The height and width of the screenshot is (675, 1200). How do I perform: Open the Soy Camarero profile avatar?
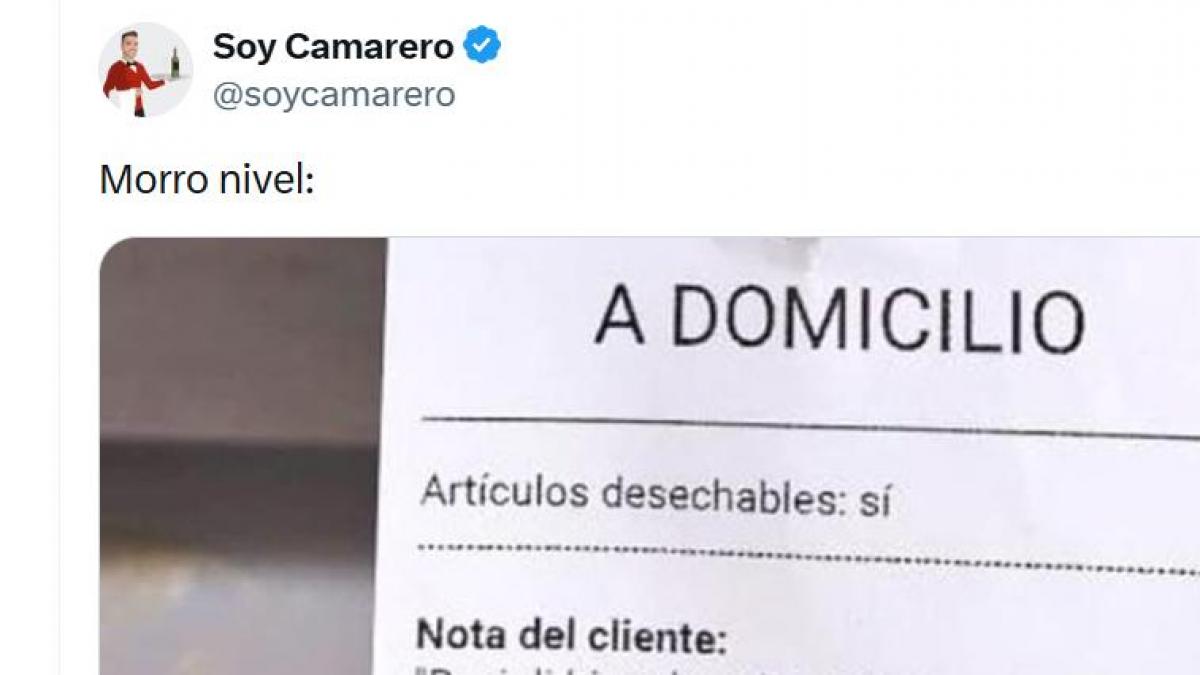tap(146, 69)
